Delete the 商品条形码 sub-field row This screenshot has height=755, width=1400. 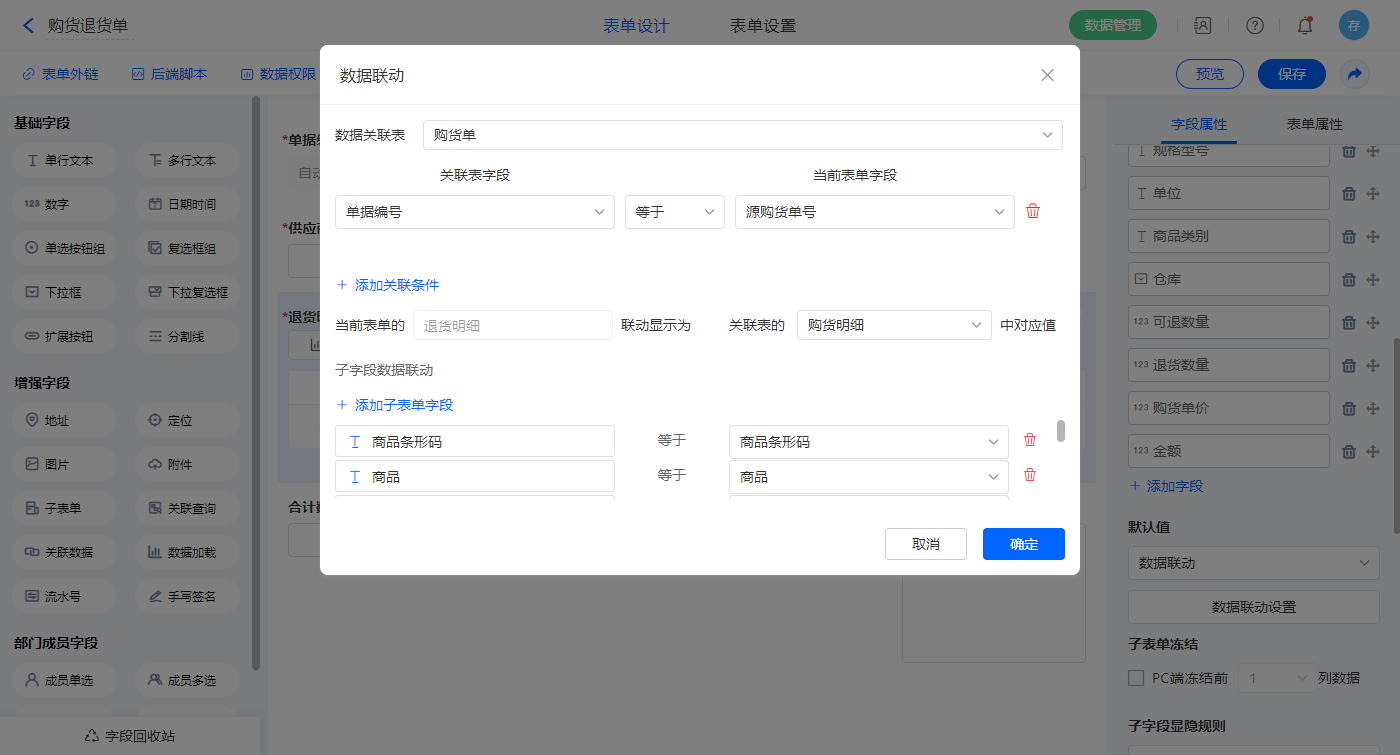point(1029,440)
